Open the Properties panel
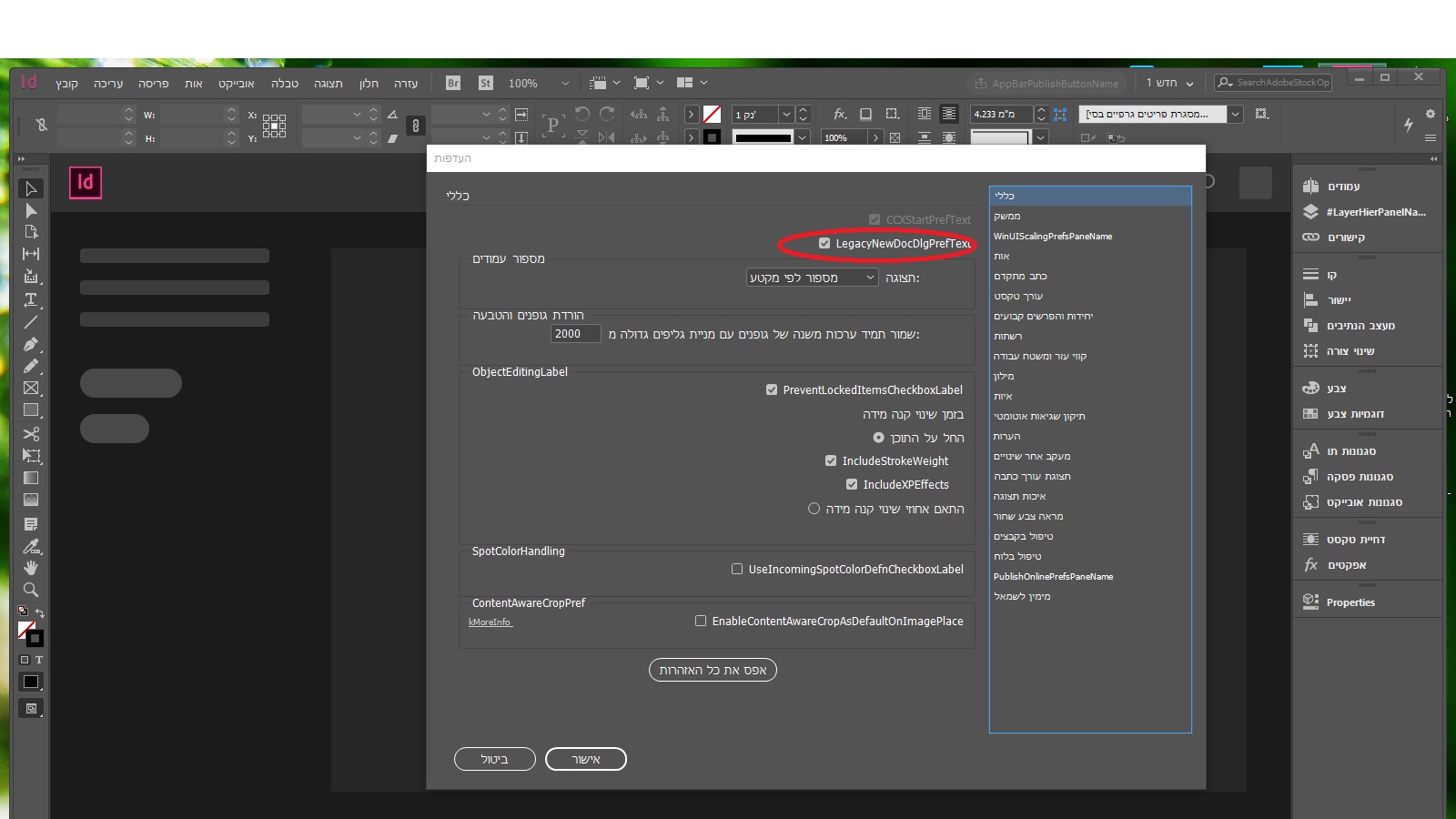The height and width of the screenshot is (819, 1456). tap(1350, 602)
